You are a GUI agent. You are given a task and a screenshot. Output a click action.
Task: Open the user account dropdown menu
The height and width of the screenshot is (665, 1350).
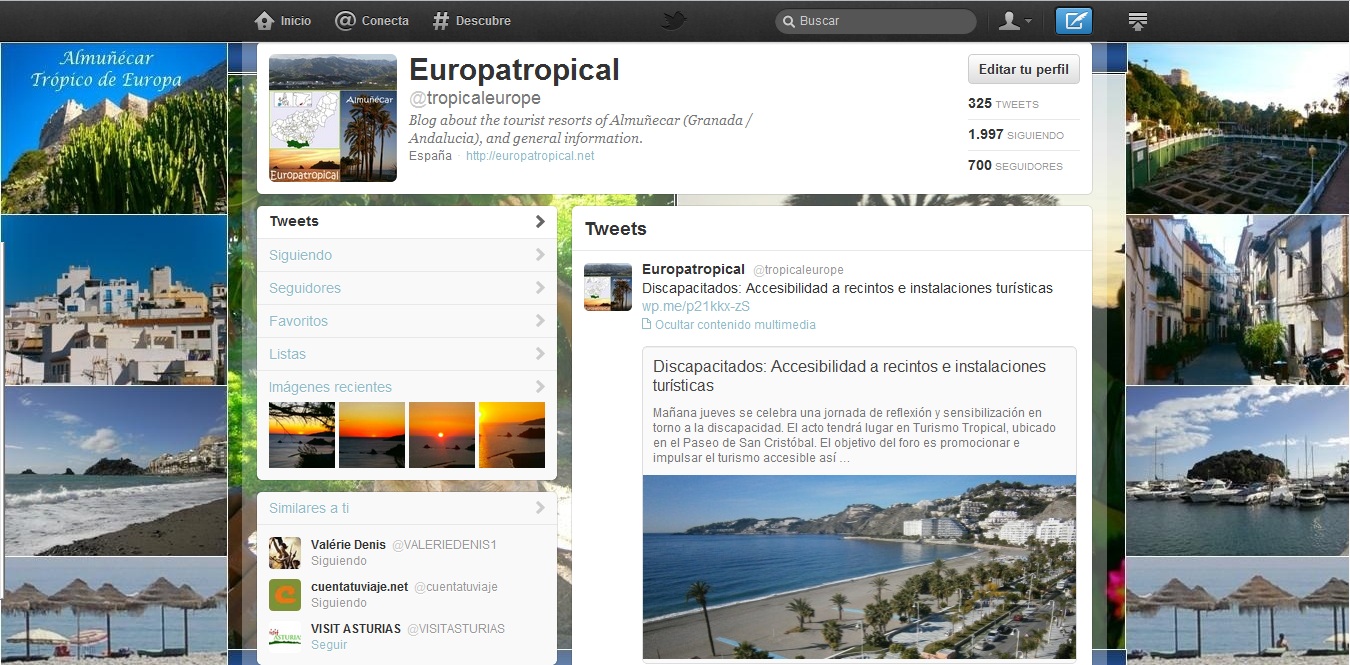click(x=1015, y=21)
